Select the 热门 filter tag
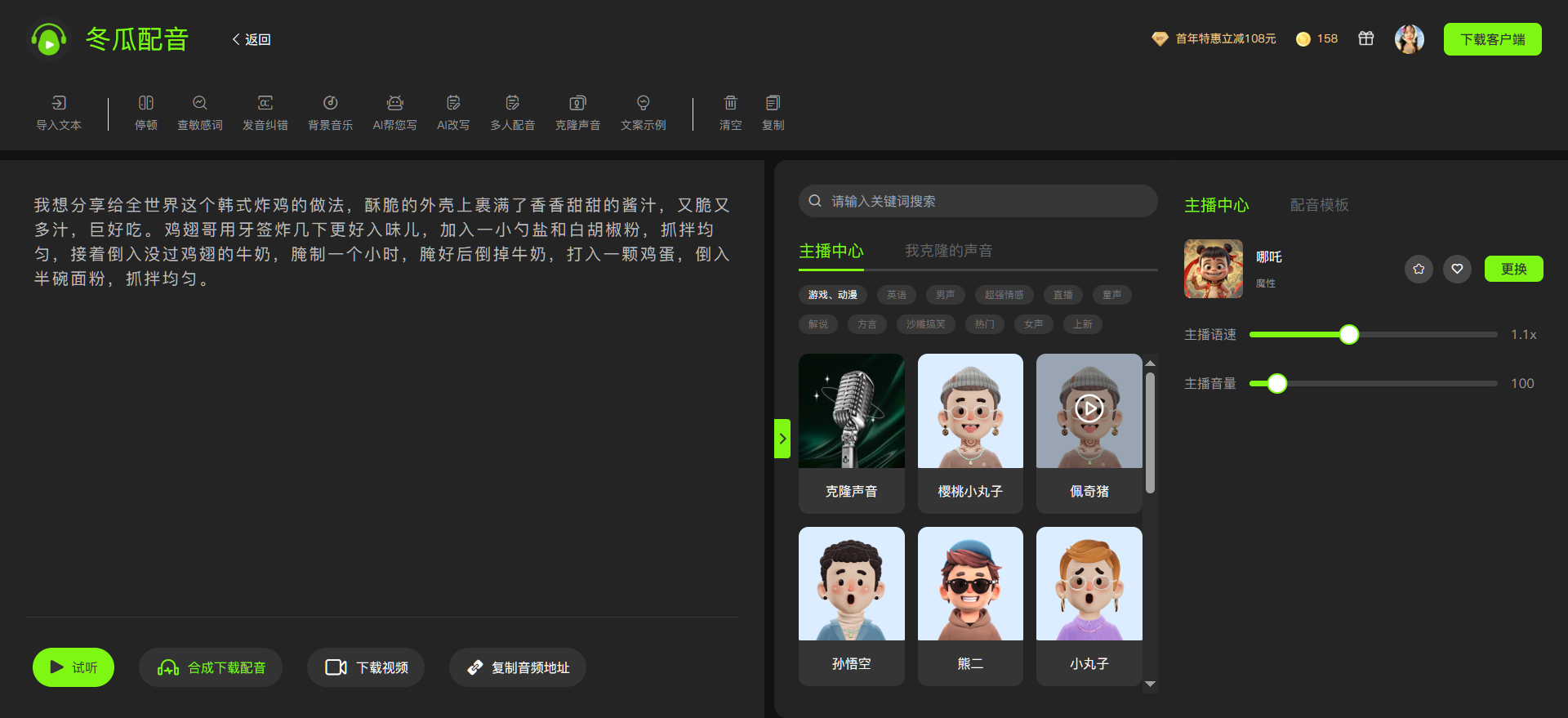This screenshot has width=1568, height=718. (x=985, y=324)
